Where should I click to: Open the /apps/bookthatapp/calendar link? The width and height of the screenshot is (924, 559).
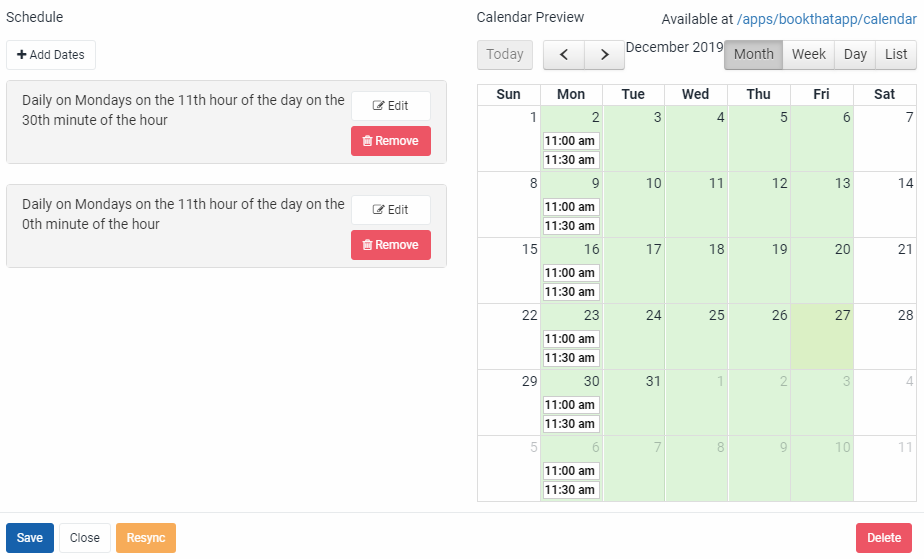[827, 19]
